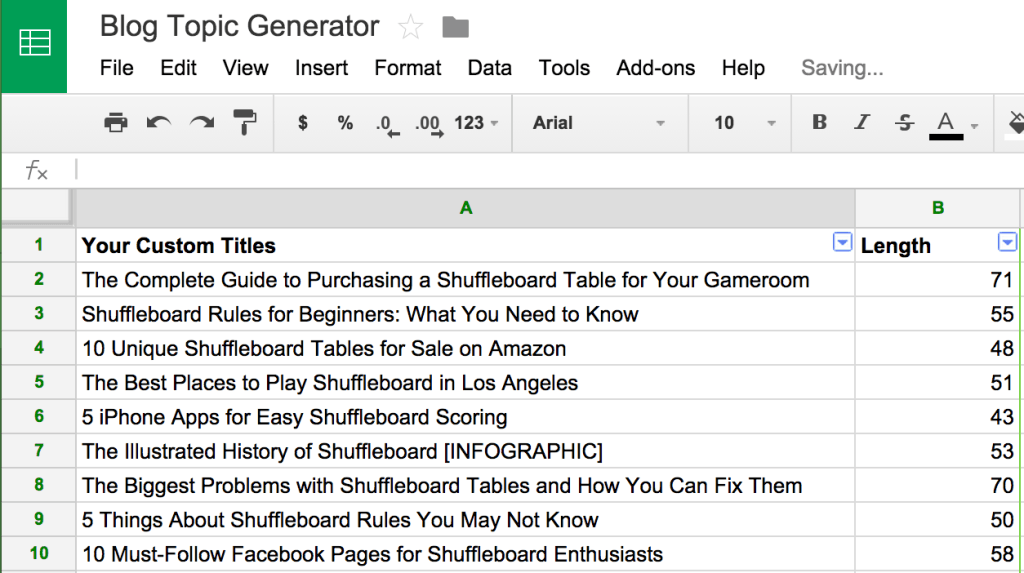Redo the last action
The image size is (1024, 573).
202,123
